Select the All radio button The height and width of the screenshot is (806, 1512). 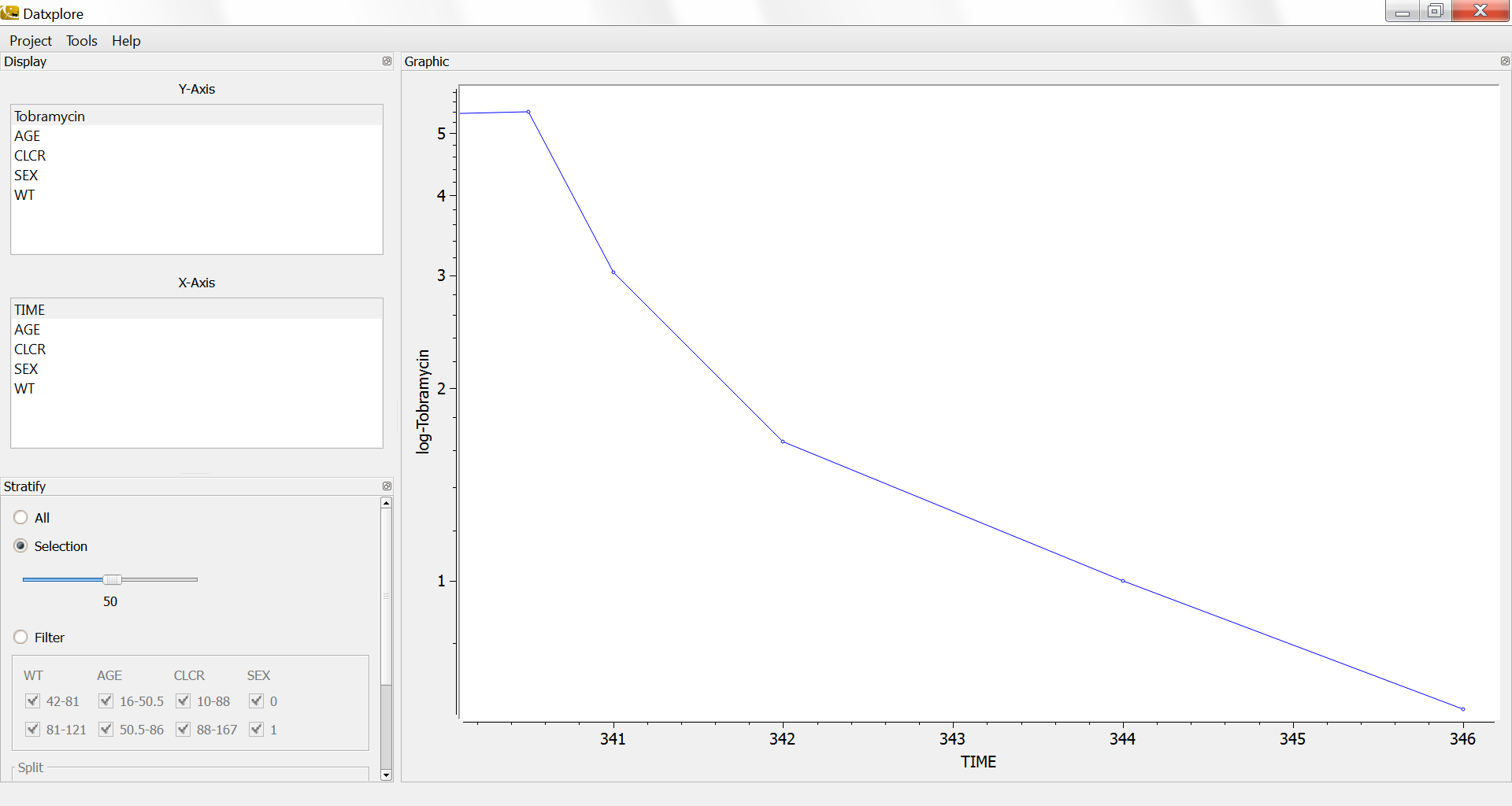click(x=21, y=518)
